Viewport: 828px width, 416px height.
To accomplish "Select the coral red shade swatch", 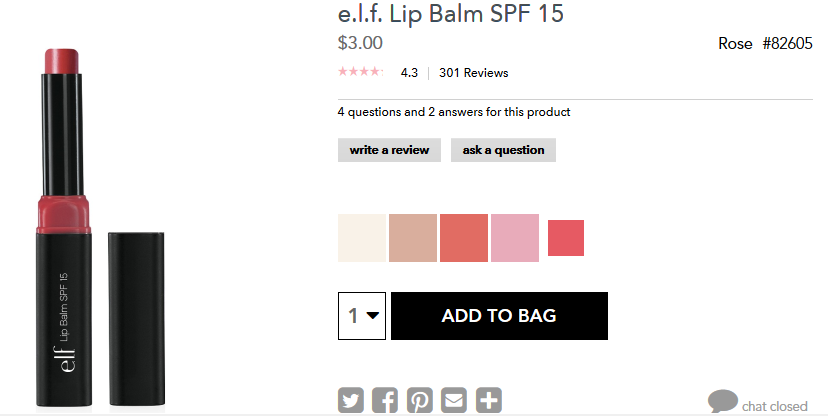I will [x=464, y=238].
